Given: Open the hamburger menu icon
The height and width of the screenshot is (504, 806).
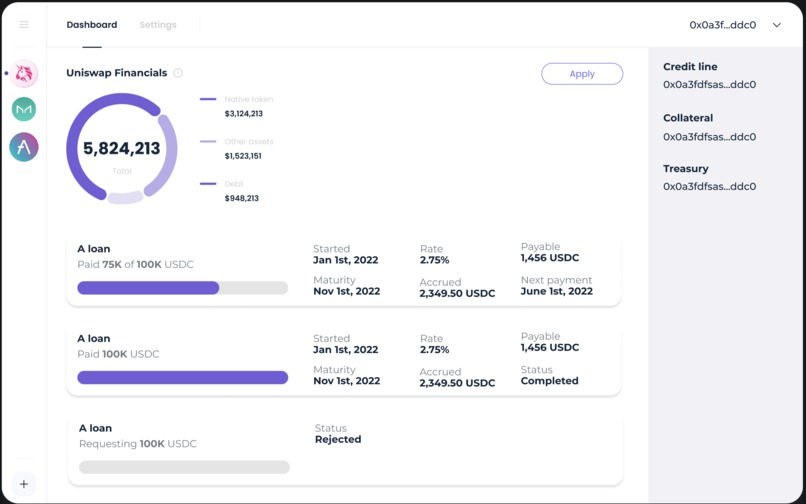Looking at the screenshot, I should click(x=24, y=25).
